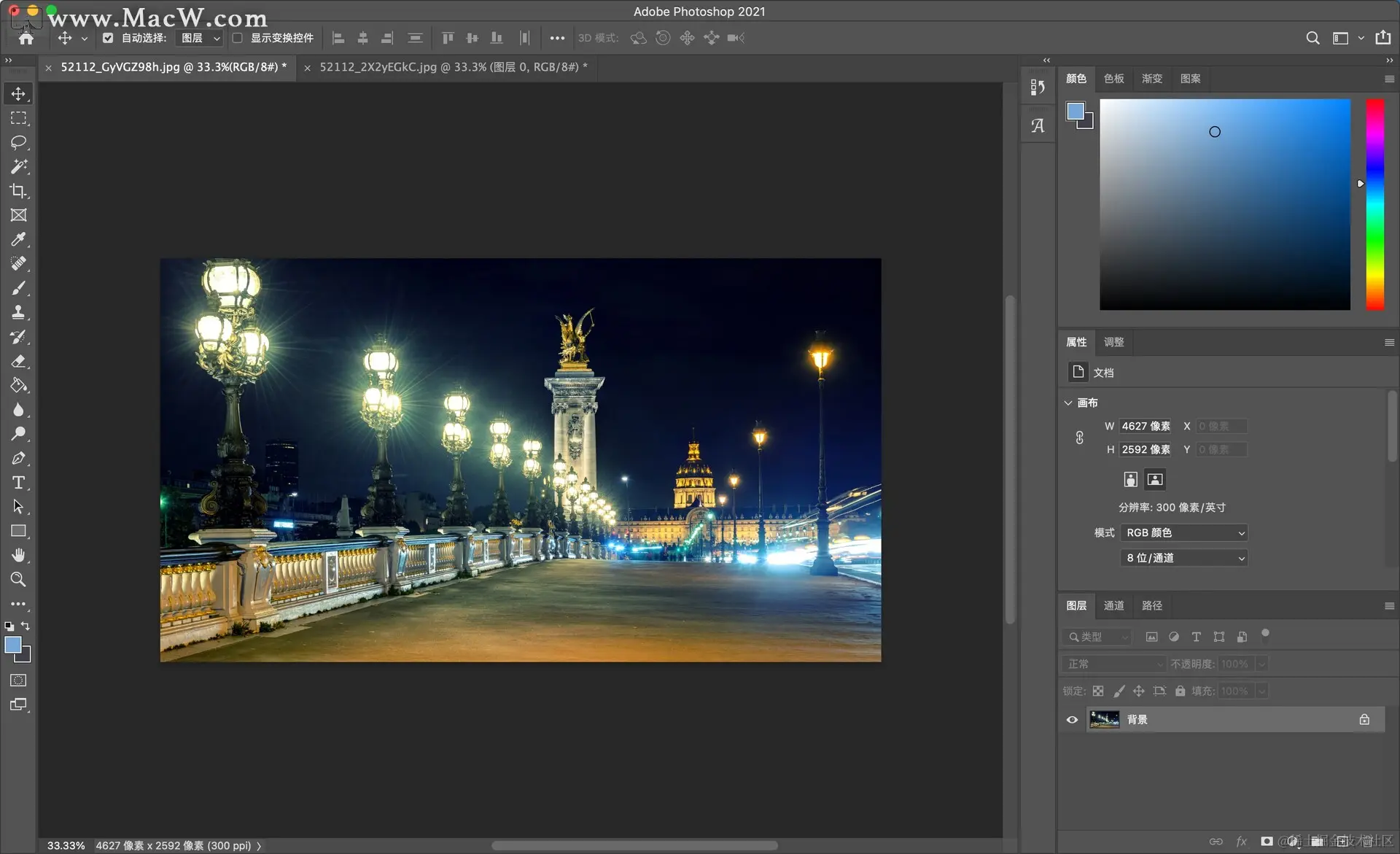Open the RGB 颜色 mode dropdown
The width and height of the screenshot is (1400, 854).
(1183, 533)
